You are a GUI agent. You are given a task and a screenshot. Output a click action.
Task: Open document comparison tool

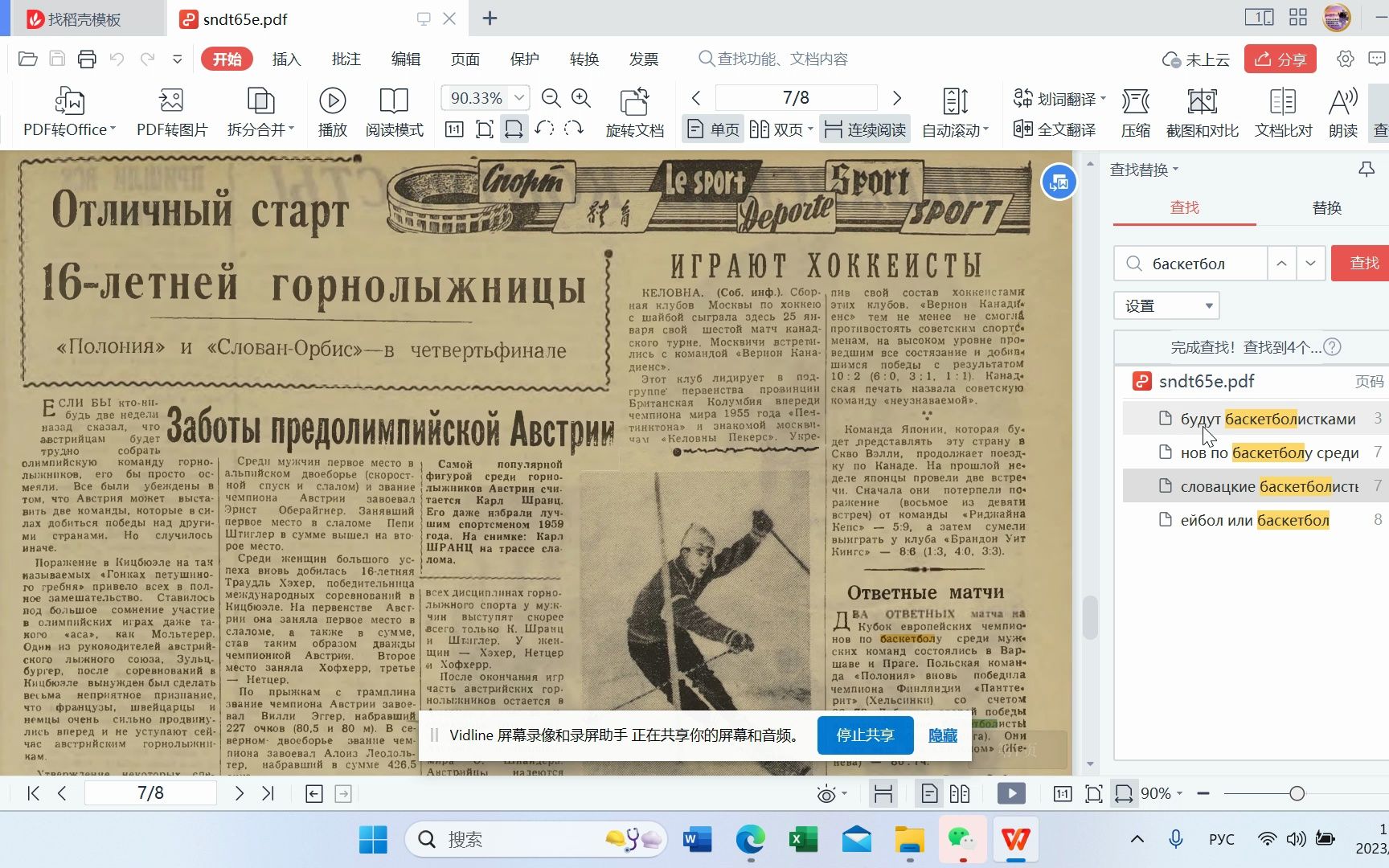[x=1283, y=112]
